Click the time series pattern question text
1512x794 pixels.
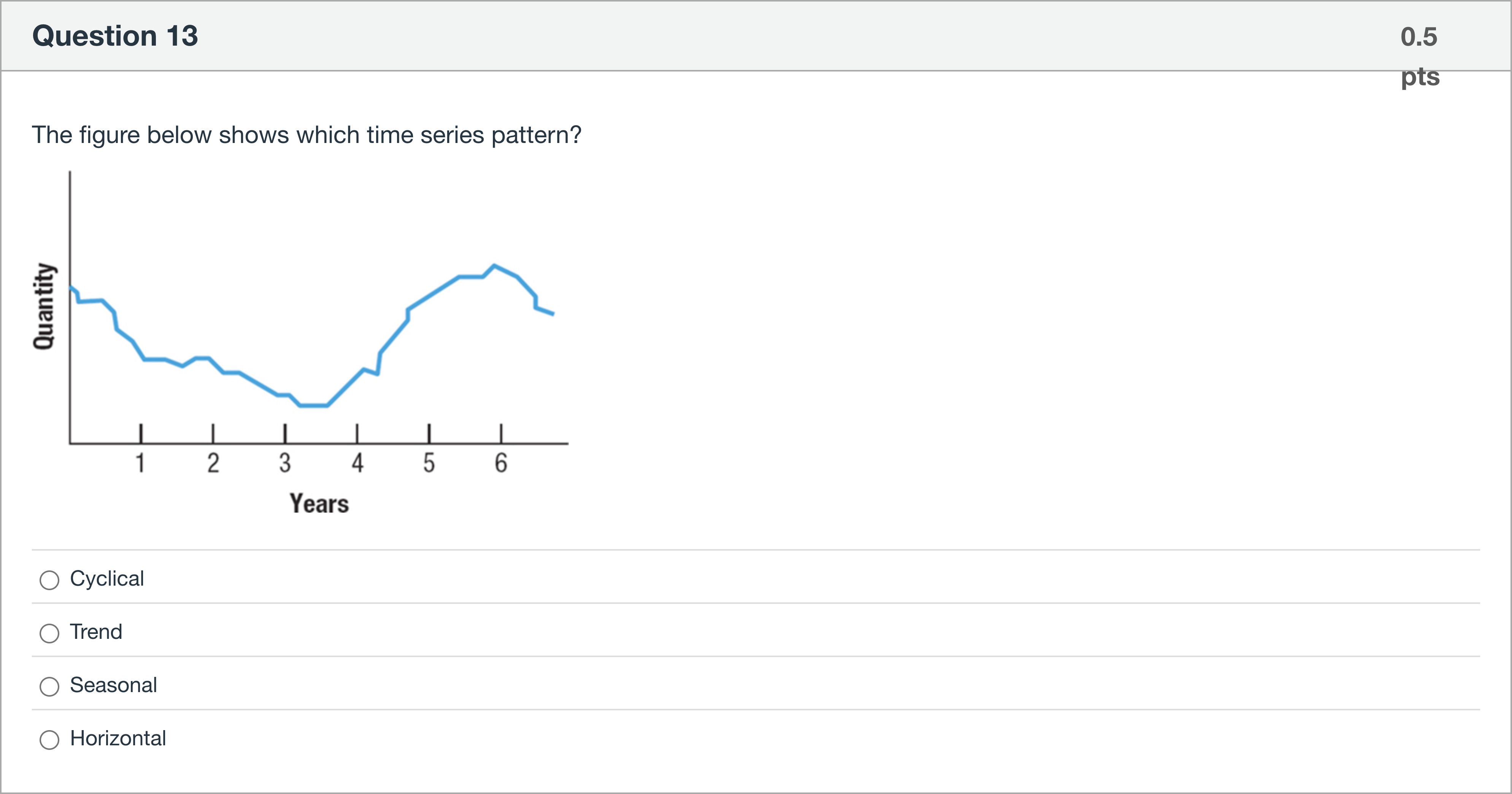tap(307, 135)
